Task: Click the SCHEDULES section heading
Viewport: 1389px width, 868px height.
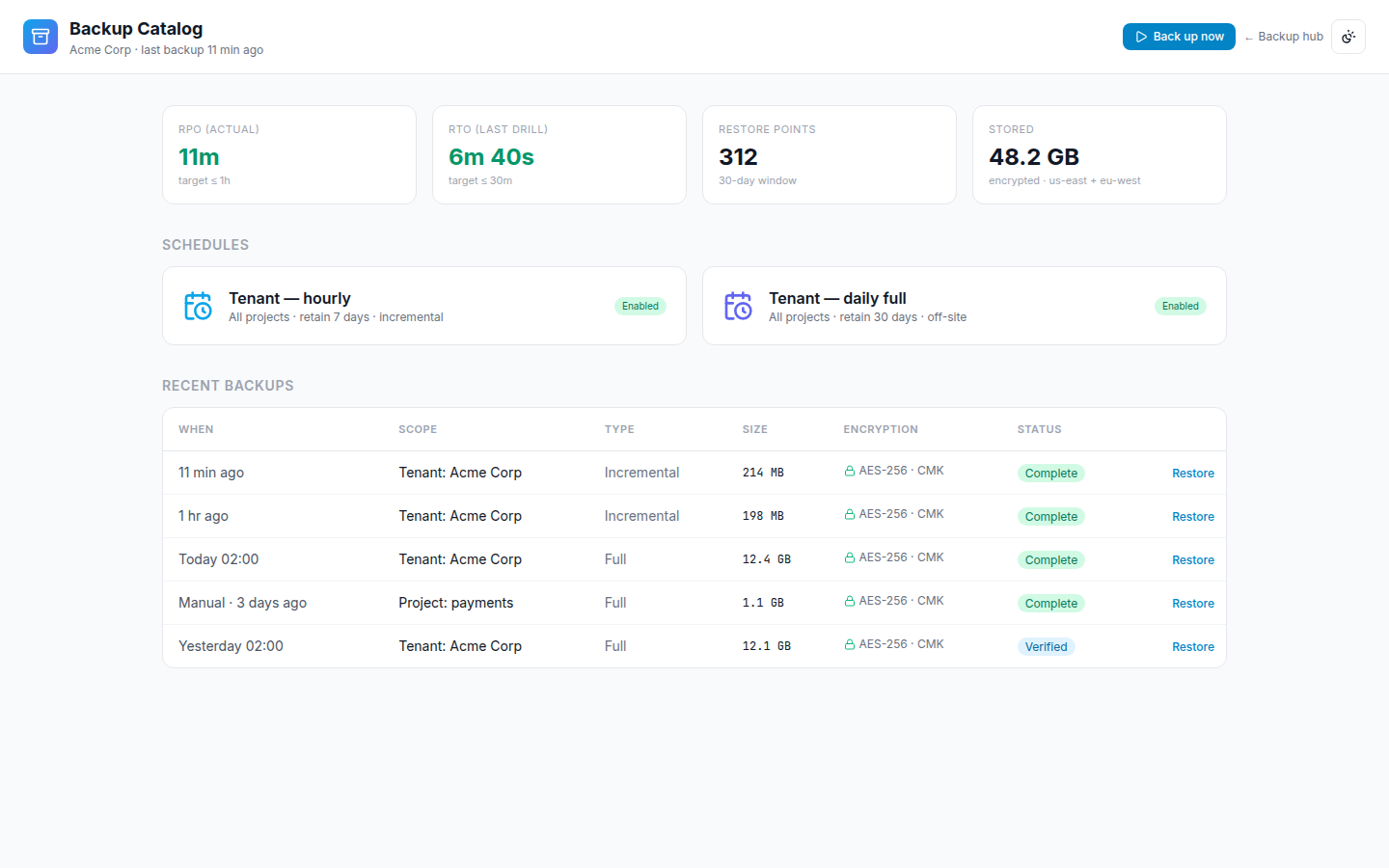Action: click(205, 245)
